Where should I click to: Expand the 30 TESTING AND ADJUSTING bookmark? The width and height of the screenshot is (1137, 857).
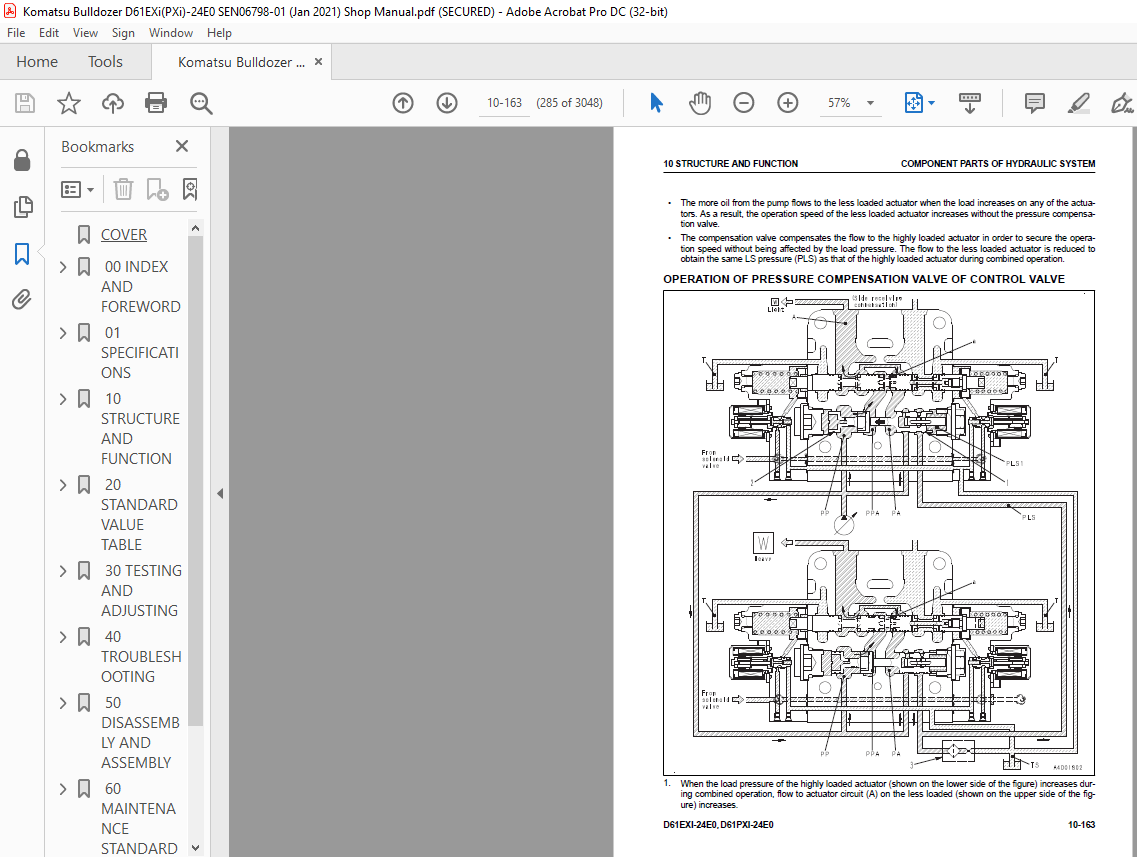click(63, 571)
